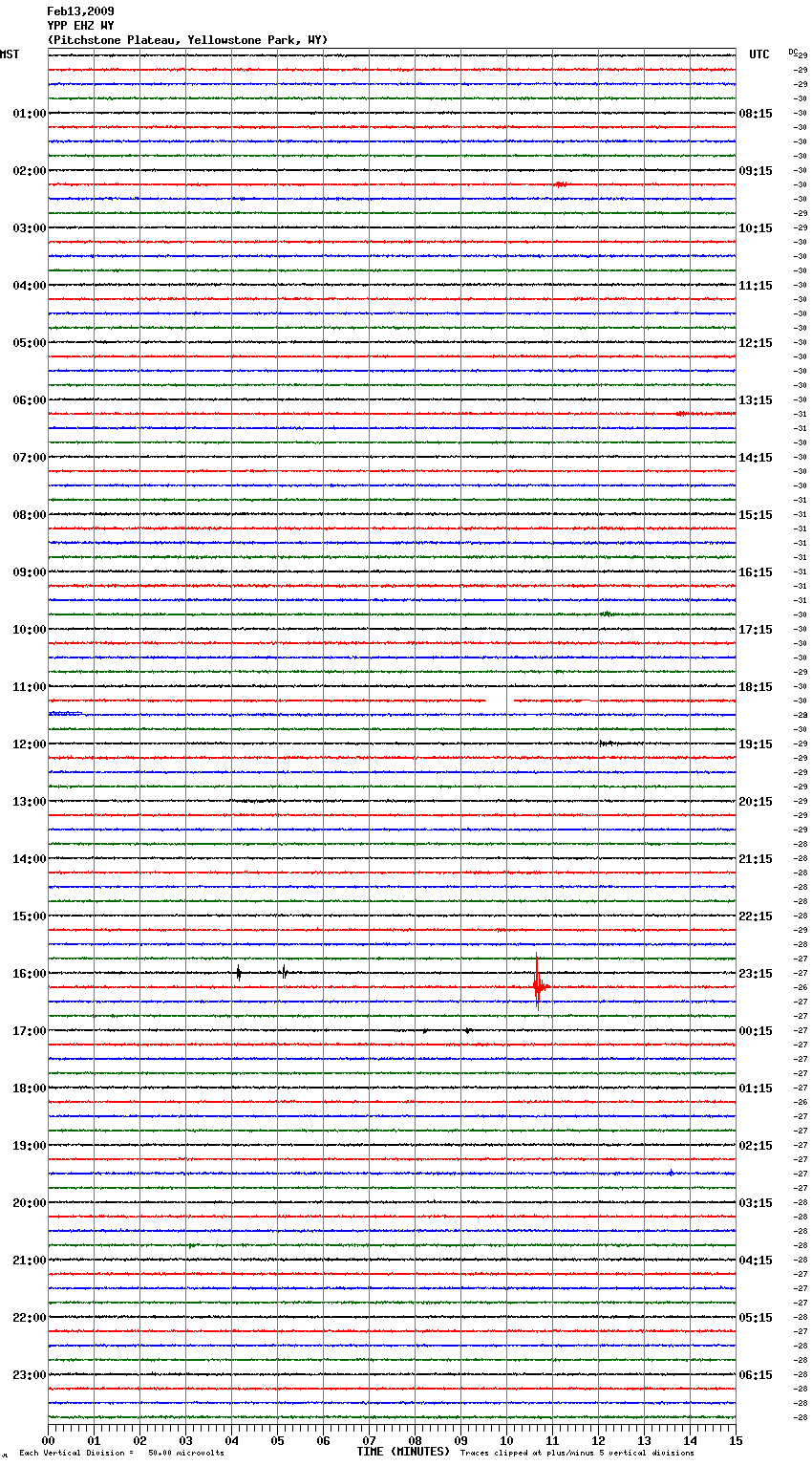Click the data gap in the red 11:15 trace

point(500,701)
